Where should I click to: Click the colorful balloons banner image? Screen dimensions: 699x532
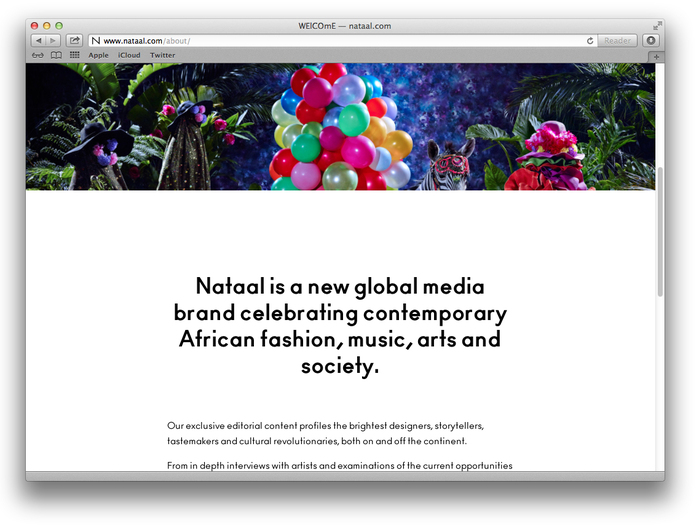point(341,128)
